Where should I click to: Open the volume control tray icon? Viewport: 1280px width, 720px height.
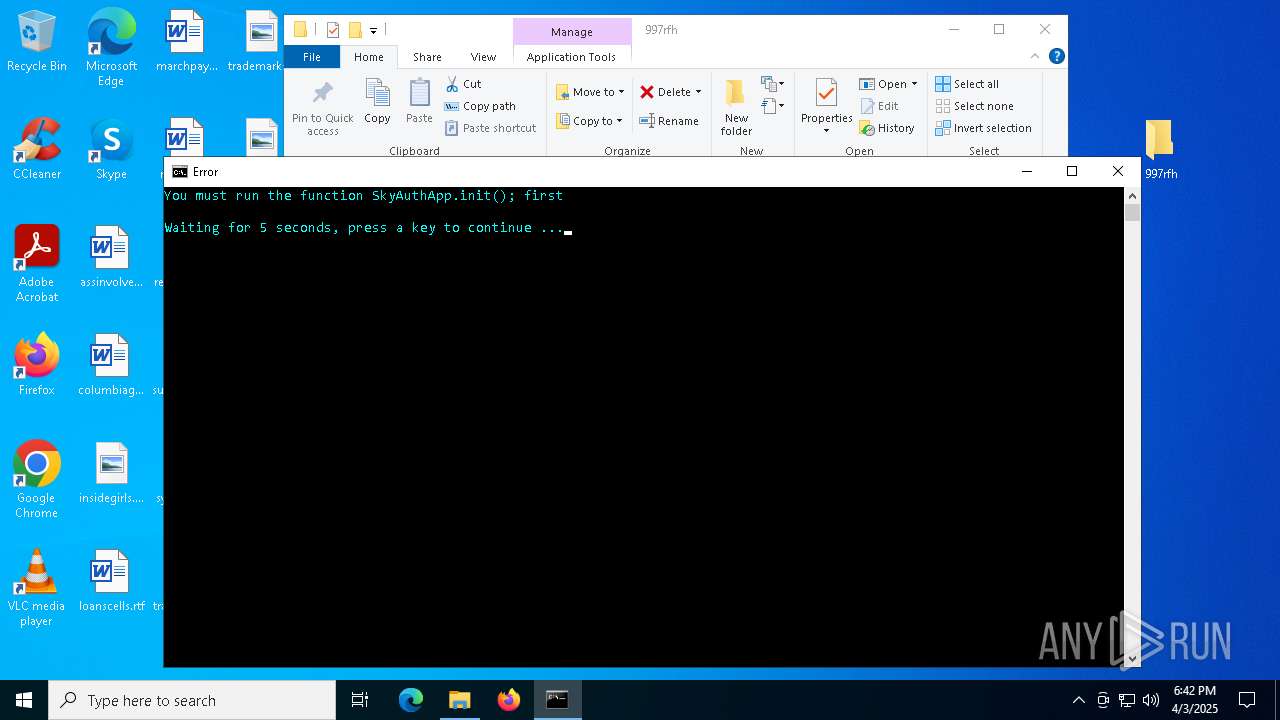tap(1151, 700)
